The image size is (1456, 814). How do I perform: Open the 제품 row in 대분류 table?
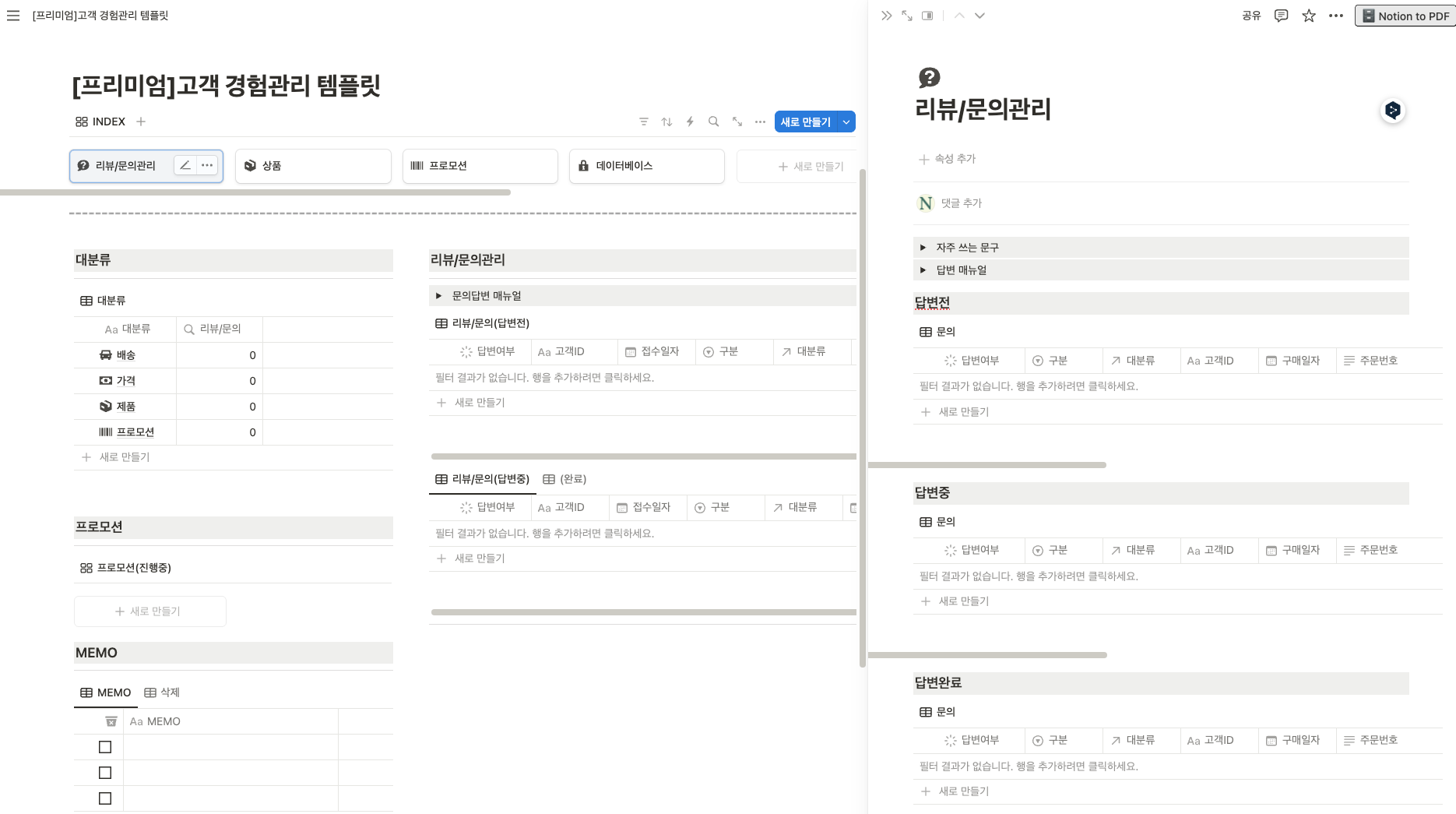point(126,407)
